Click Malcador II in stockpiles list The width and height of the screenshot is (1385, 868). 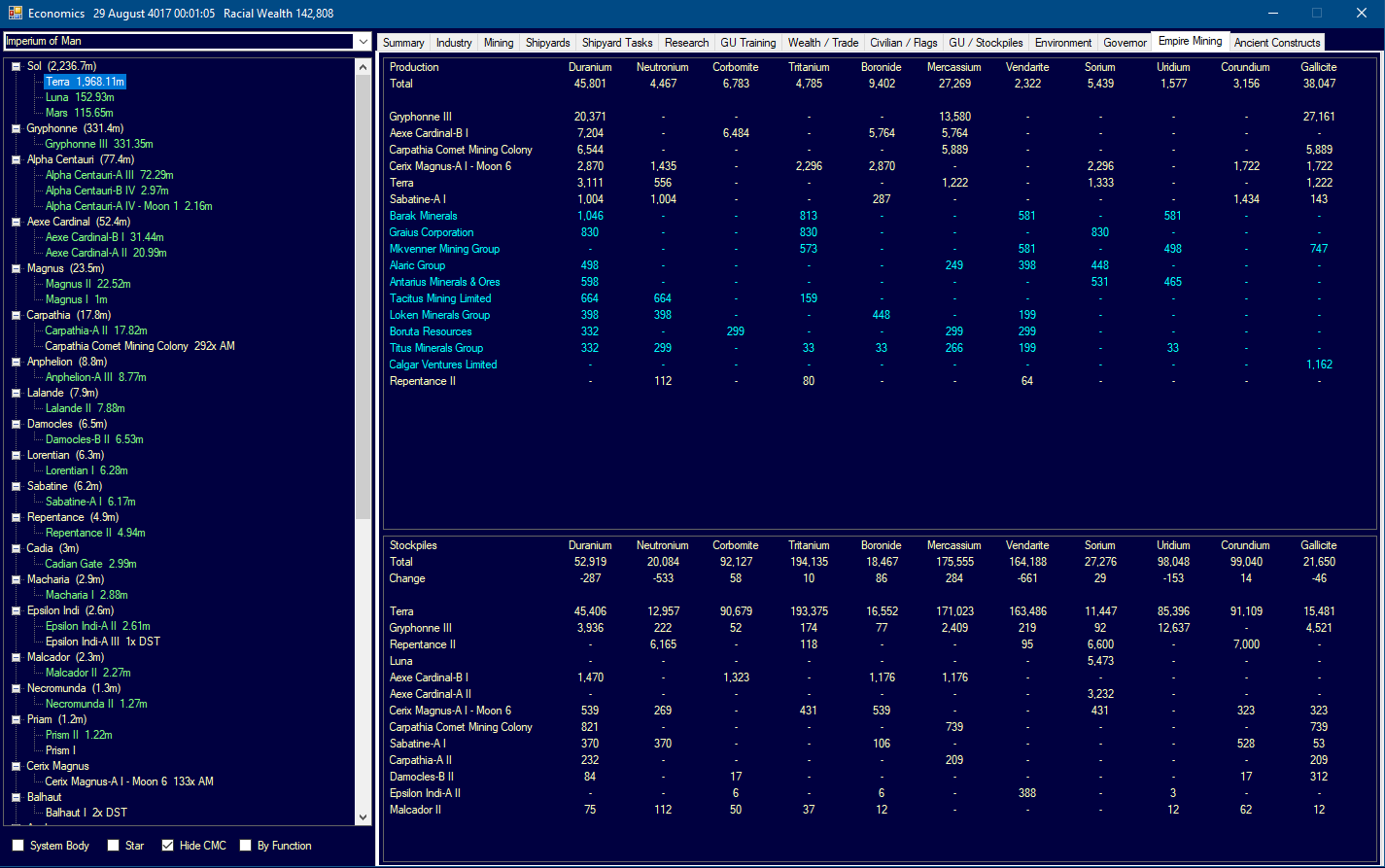(415, 810)
